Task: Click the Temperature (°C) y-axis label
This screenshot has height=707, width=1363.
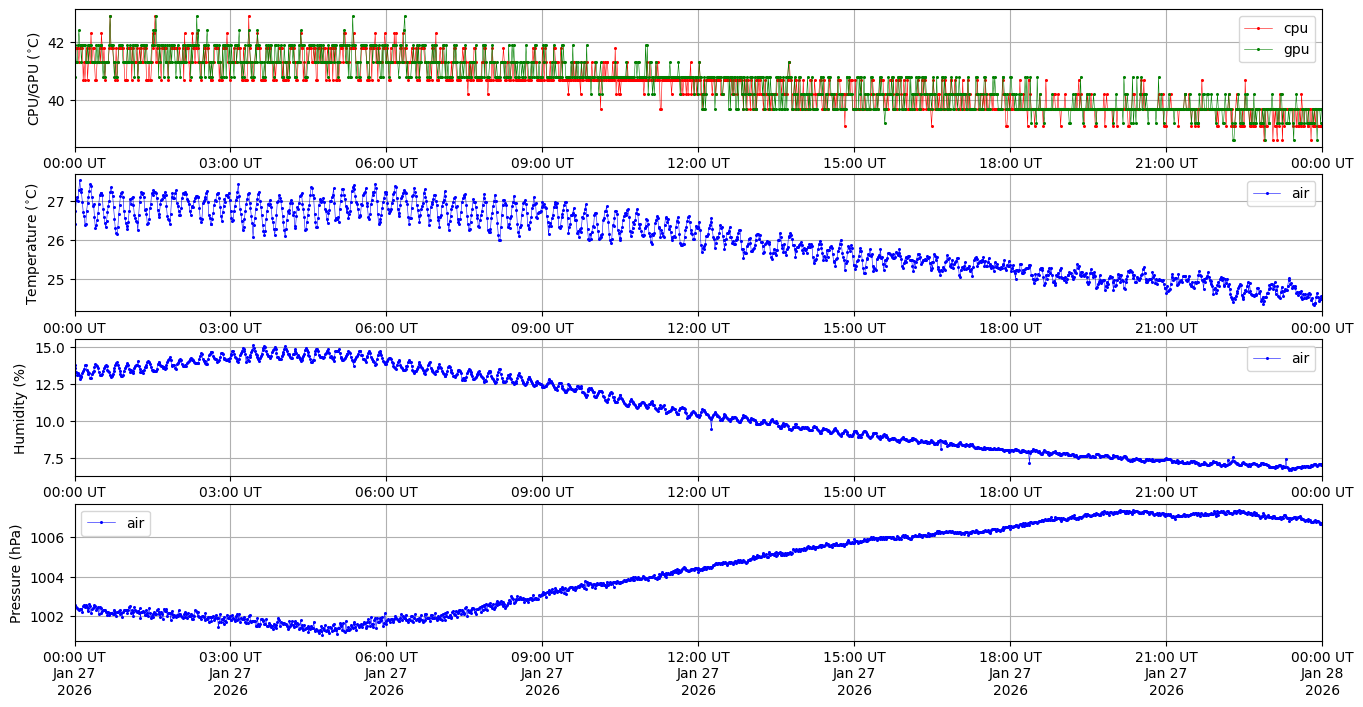Action: click(31, 243)
